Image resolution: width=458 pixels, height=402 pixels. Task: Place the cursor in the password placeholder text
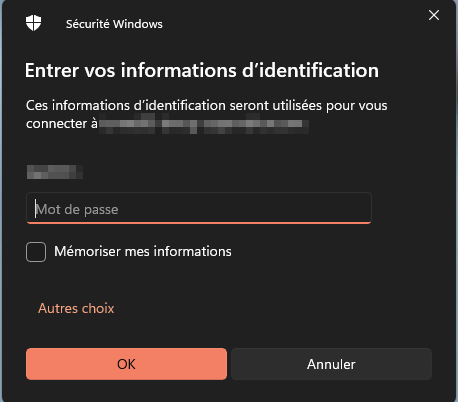click(77, 210)
